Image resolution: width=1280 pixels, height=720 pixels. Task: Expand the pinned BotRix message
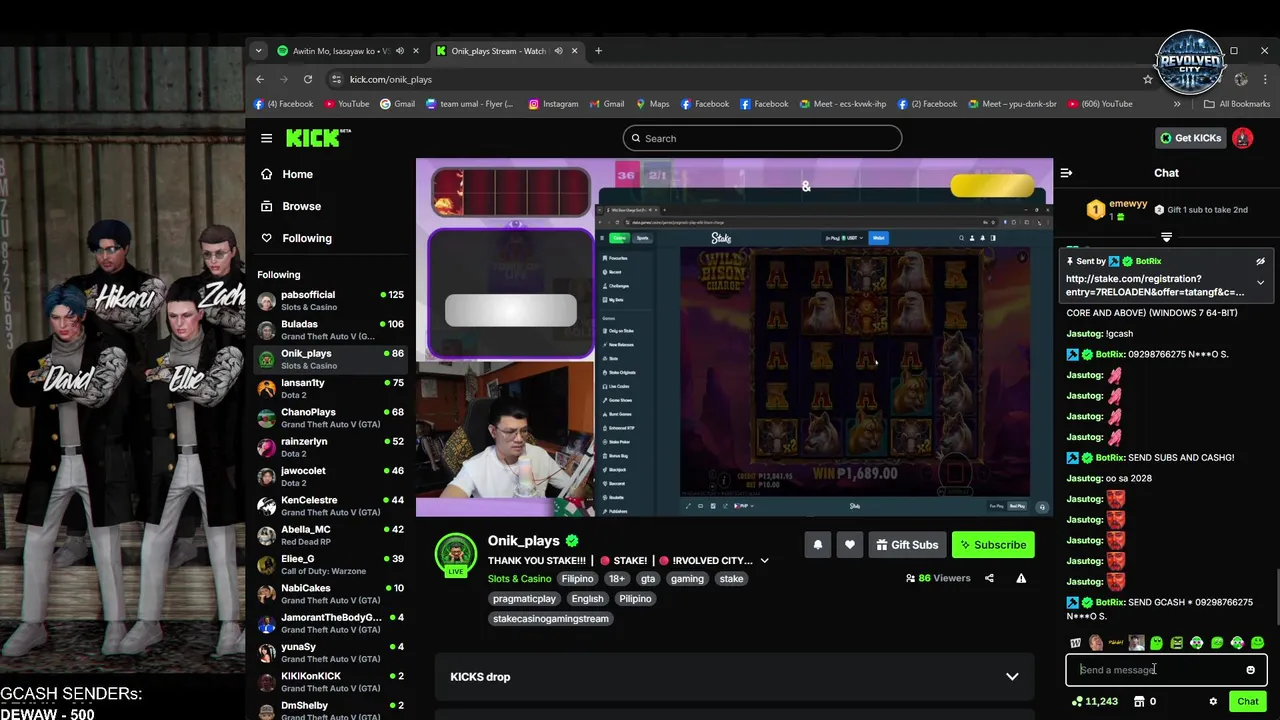tap(1260, 283)
